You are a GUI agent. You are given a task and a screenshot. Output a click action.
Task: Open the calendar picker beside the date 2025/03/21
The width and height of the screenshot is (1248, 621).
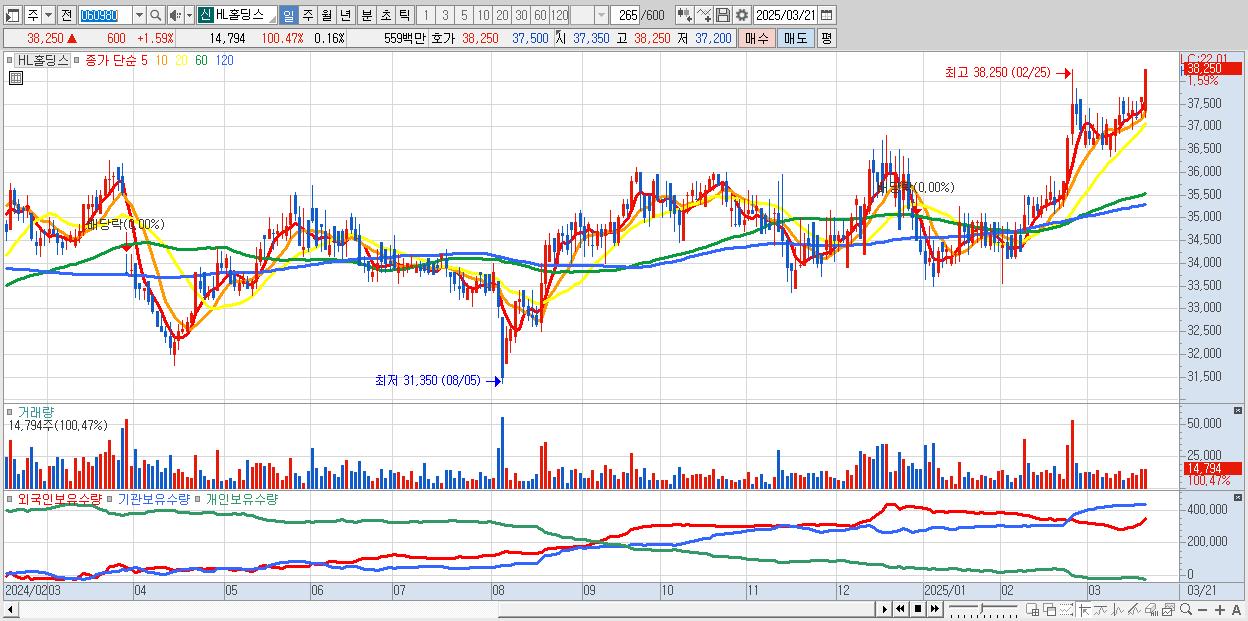tap(826, 15)
